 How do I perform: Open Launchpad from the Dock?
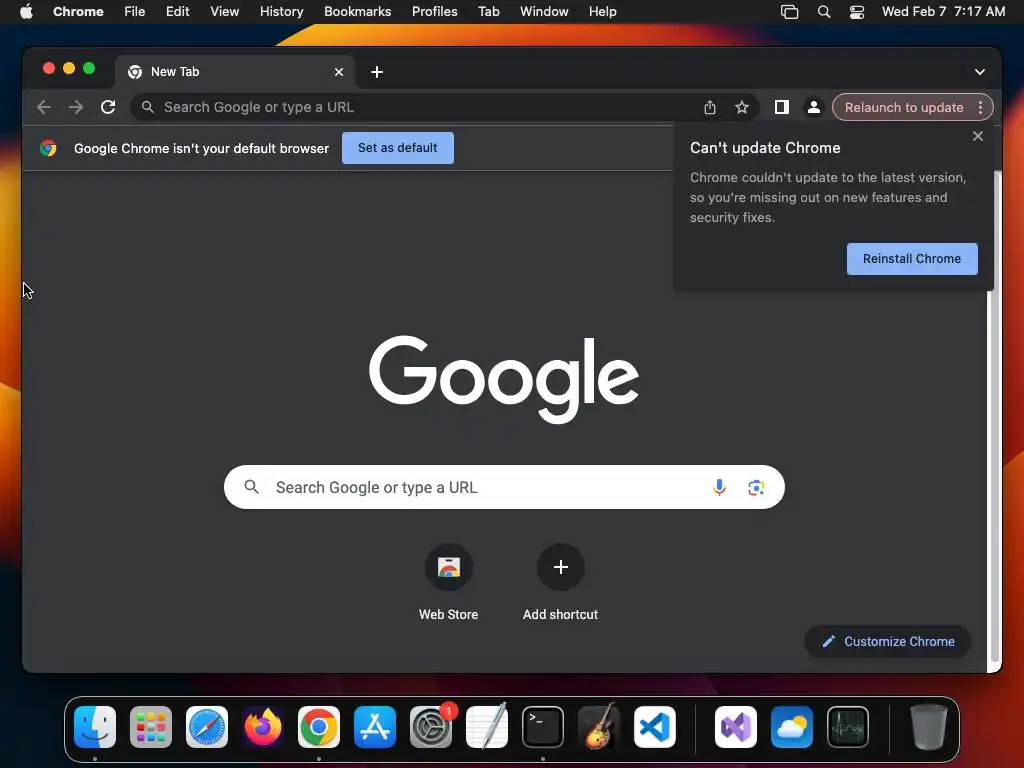(151, 727)
